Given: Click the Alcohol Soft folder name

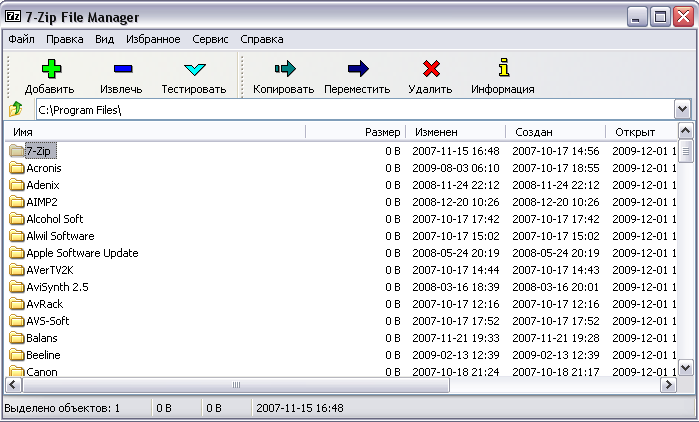Looking at the screenshot, I should coord(54,219).
